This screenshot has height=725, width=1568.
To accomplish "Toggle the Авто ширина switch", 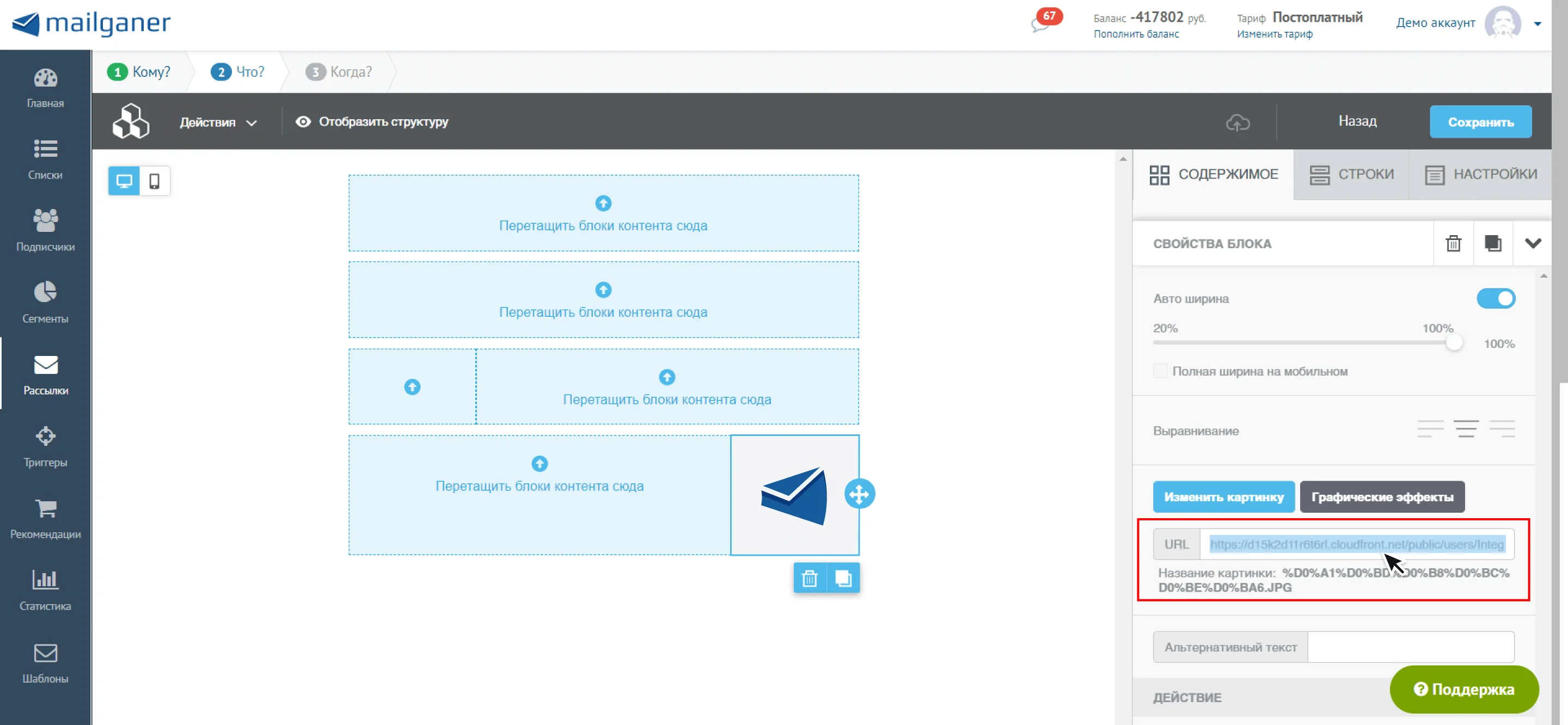I will coord(1496,299).
